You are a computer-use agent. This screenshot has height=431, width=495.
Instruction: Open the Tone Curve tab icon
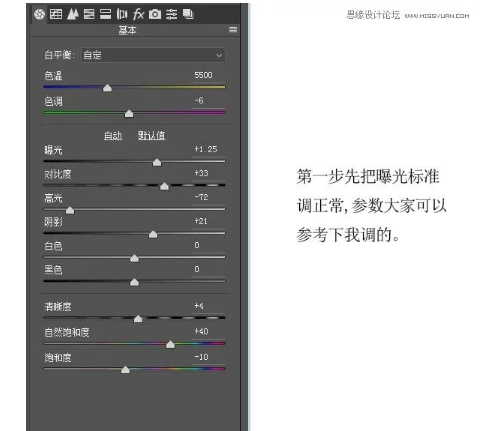(x=56, y=14)
